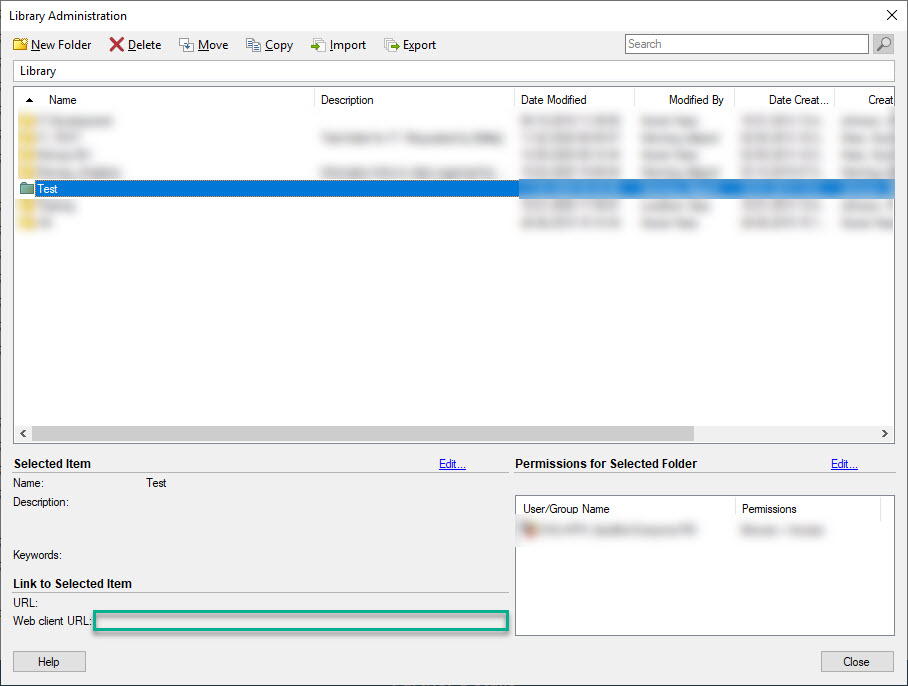Click the New Folder toolbar icon
908x686 pixels.
[x=20, y=45]
